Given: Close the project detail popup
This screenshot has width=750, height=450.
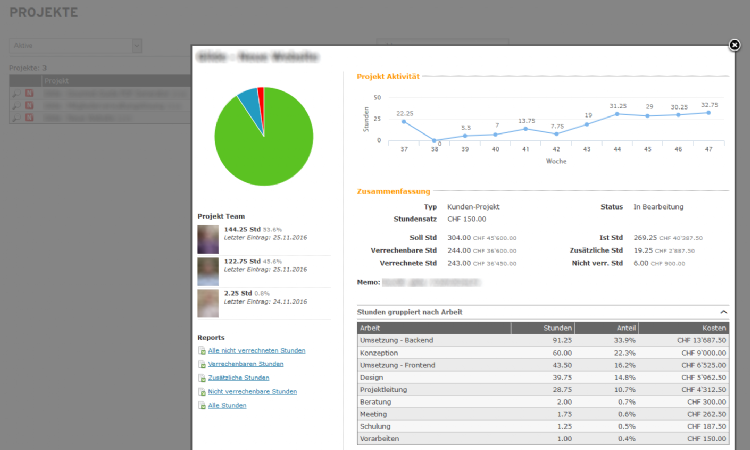Looking at the screenshot, I should 734,45.
